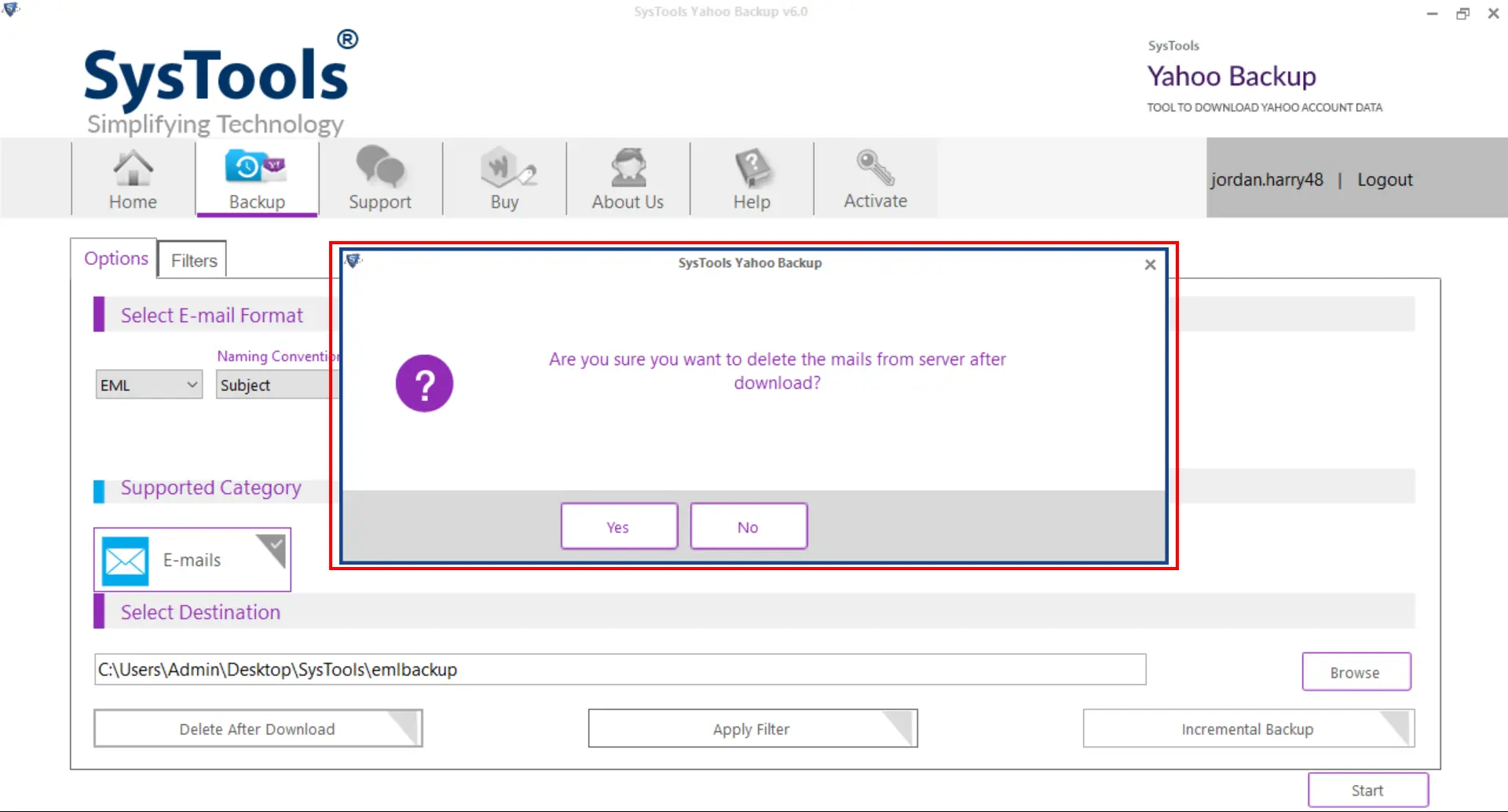The image size is (1508, 812).
Task: Close the main application window
Action: [1493, 13]
